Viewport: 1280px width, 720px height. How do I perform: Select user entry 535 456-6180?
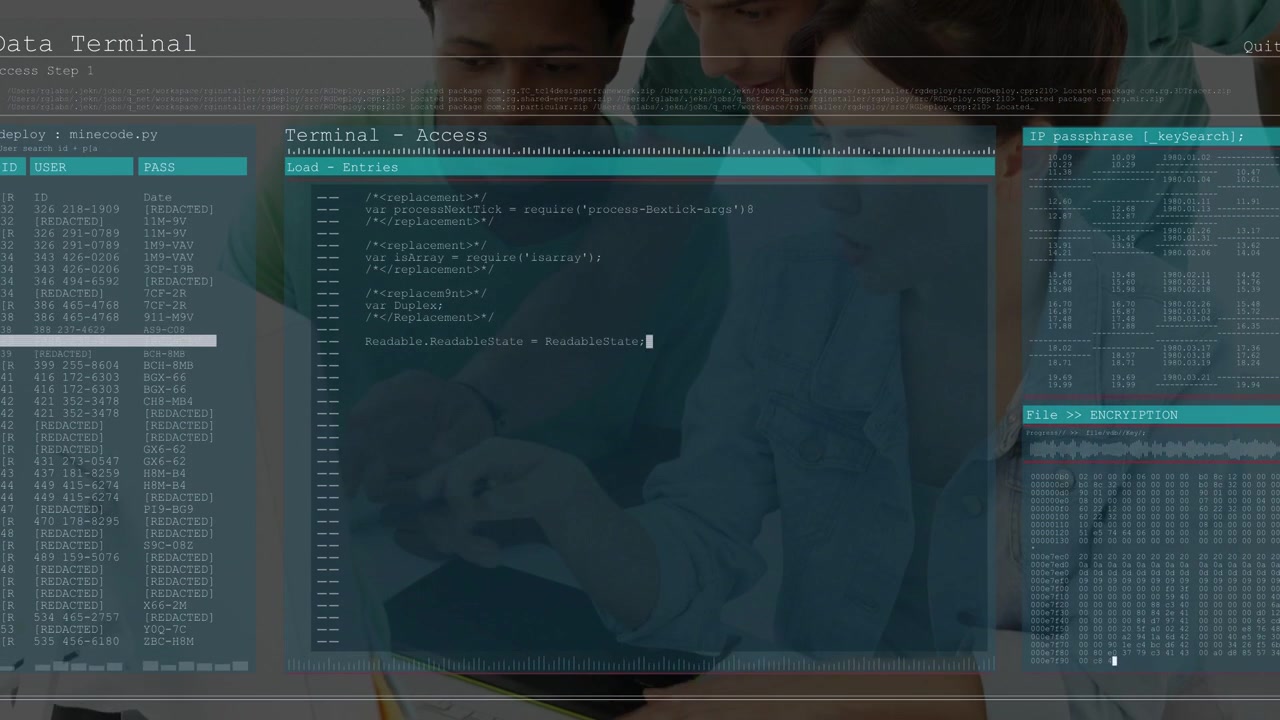coord(77,641)
